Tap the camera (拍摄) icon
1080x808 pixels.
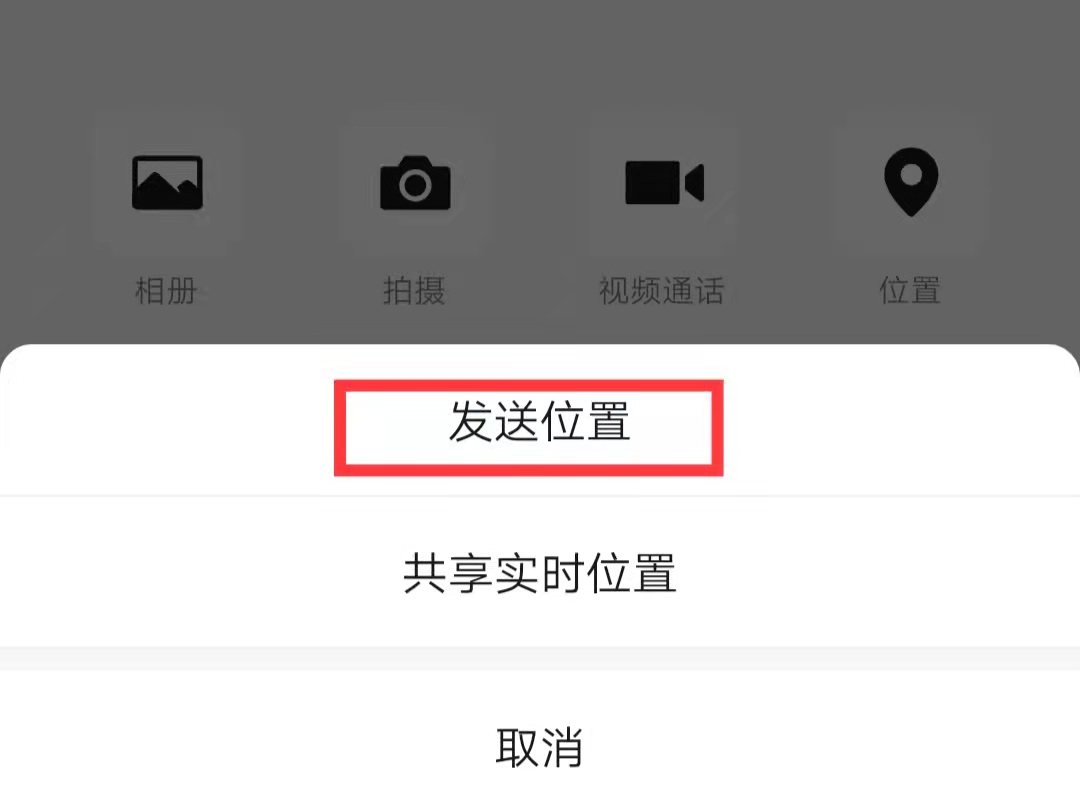[415, 183]
